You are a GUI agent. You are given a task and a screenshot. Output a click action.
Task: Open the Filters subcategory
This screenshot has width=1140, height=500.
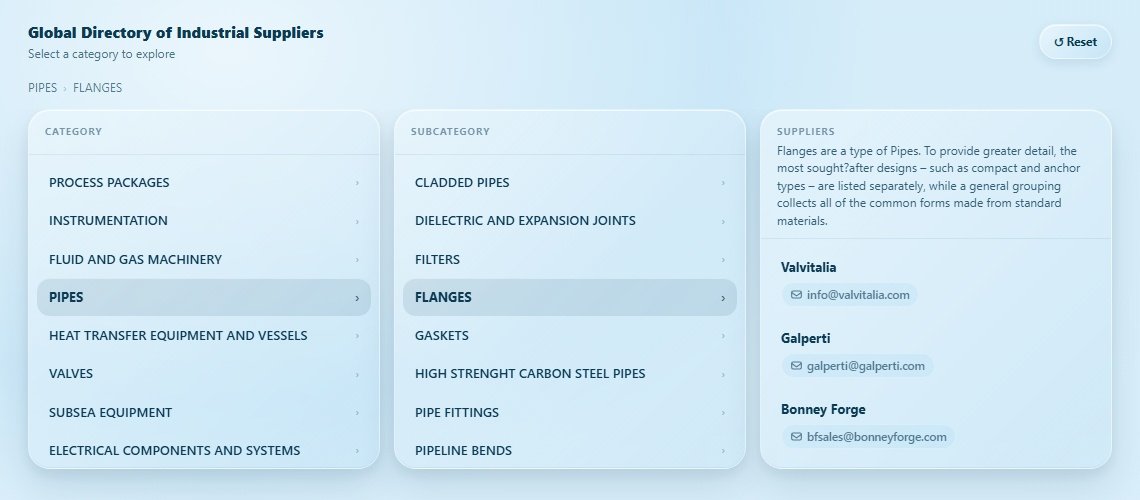(437, 260)
